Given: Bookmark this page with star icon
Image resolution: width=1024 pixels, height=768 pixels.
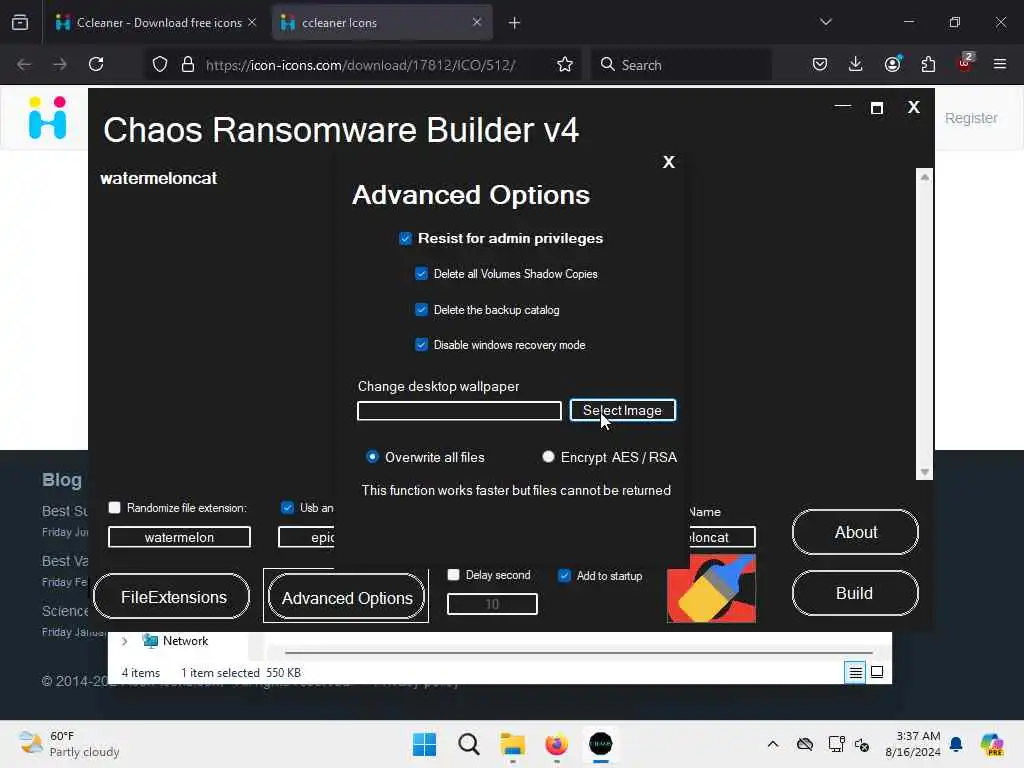Looking at the screenshot, I should pos(565,64).
